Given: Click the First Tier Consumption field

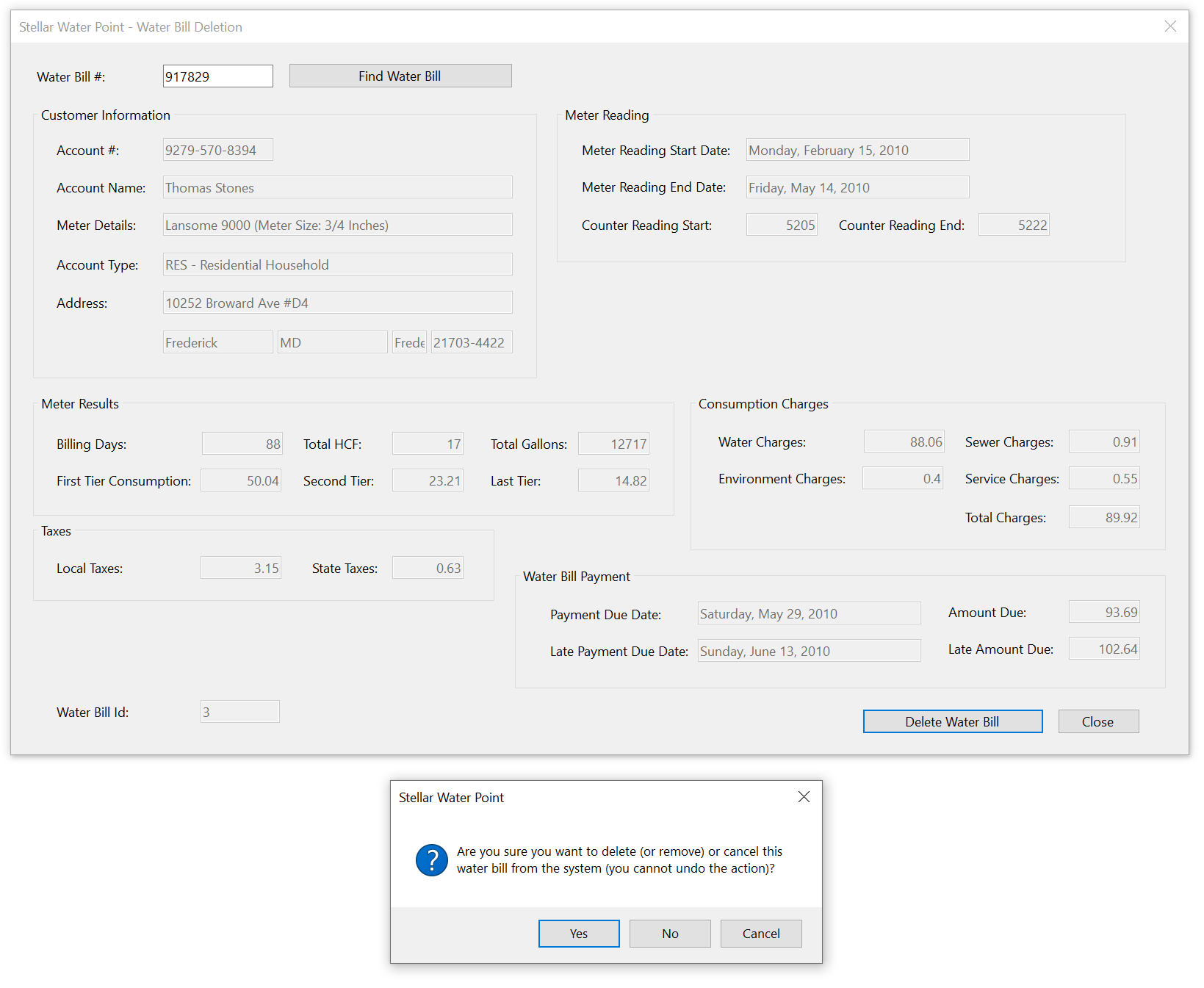Looking at the screenshot, I should coord(241,480).
